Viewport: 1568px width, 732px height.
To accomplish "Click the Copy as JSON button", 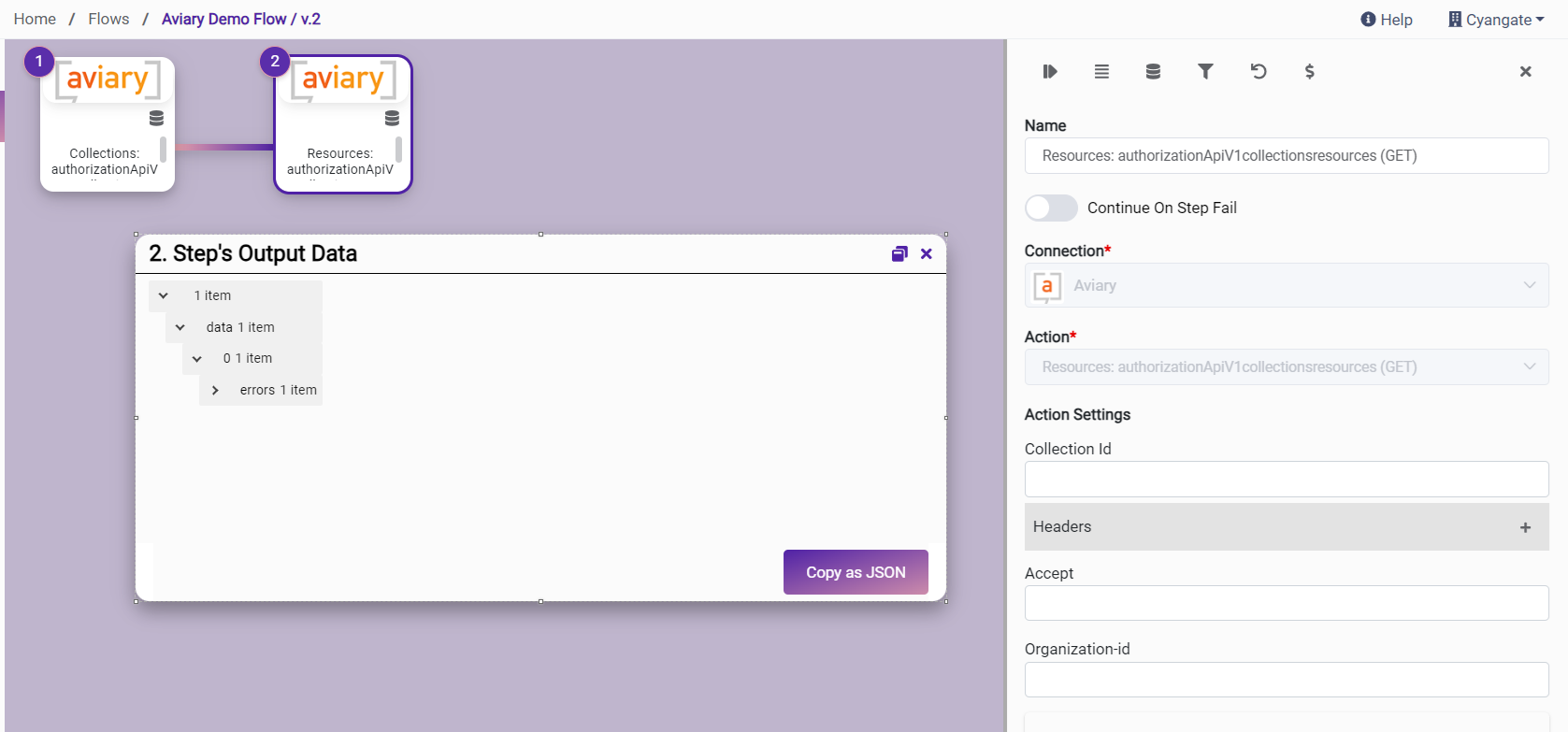I will (x=856, y=572).
